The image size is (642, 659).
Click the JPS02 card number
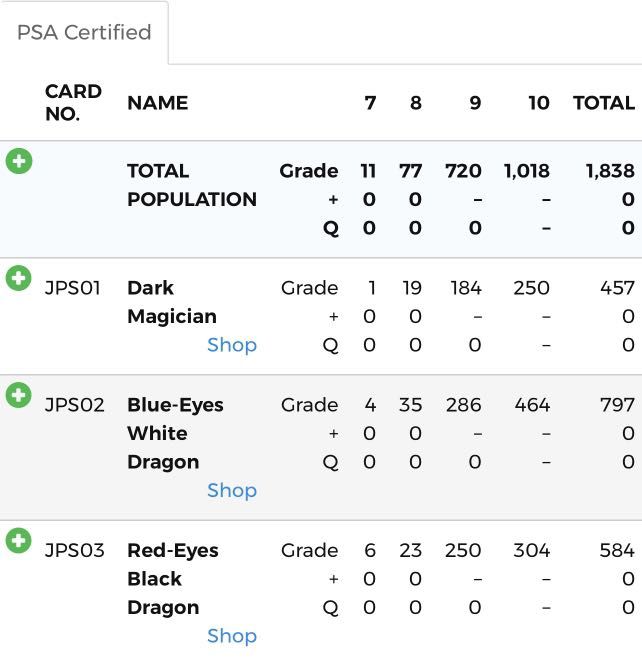(x=74, y=405)
